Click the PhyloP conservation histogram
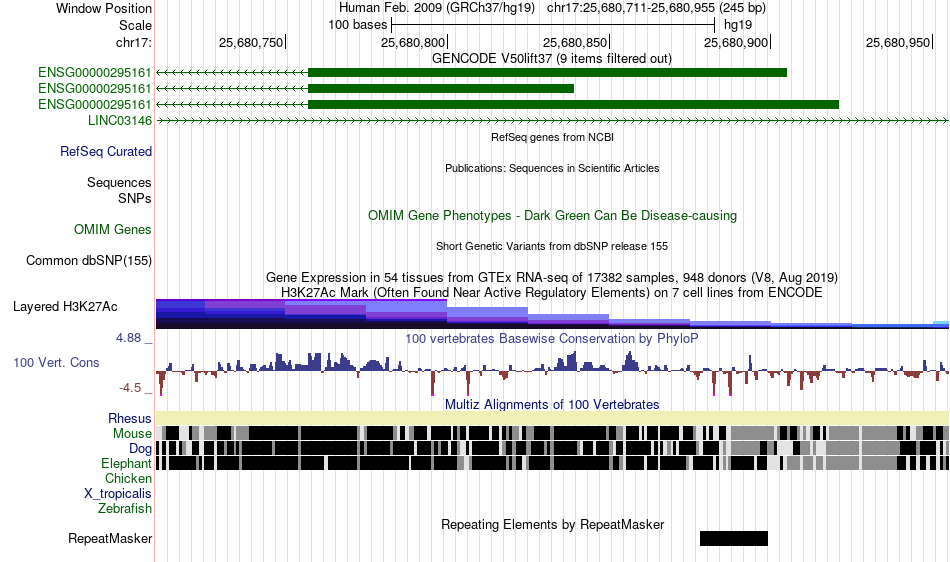Screen dimensions: 950x562 [x=552, y=372]
